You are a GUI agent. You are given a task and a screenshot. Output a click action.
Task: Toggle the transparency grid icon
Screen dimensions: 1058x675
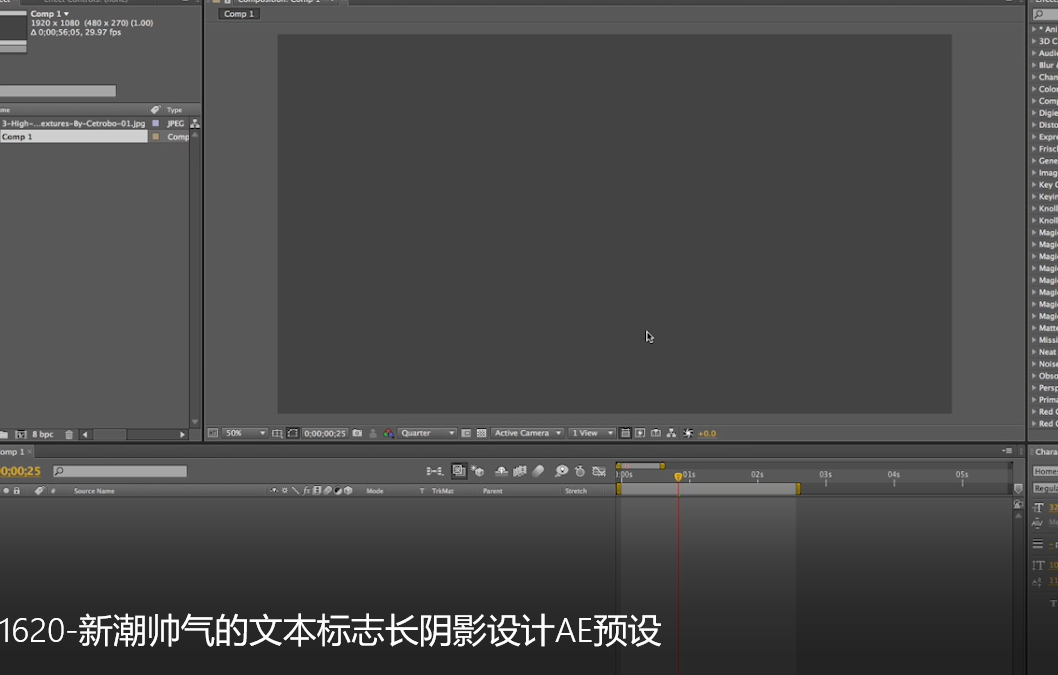click(x=481, y=433)
